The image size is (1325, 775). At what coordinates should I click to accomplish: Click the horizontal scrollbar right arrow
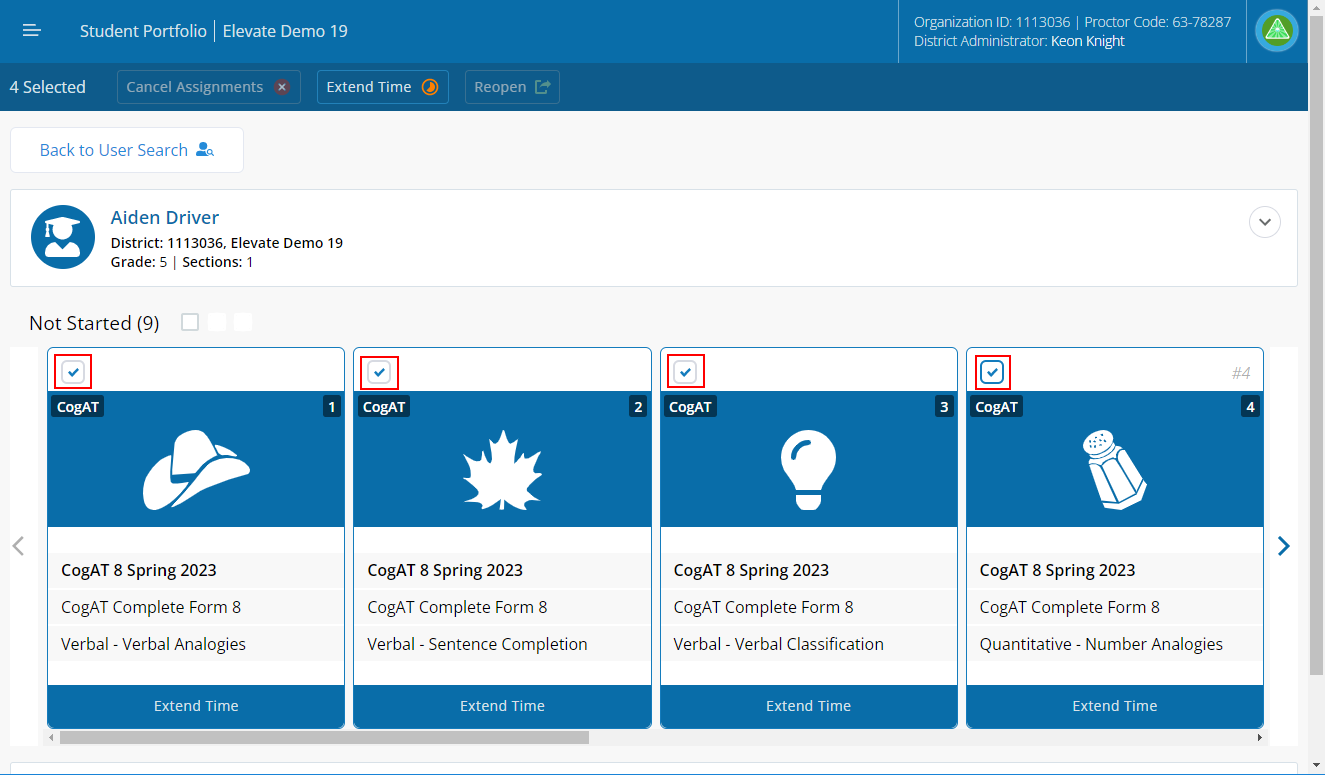click(x=1260, y=737)
